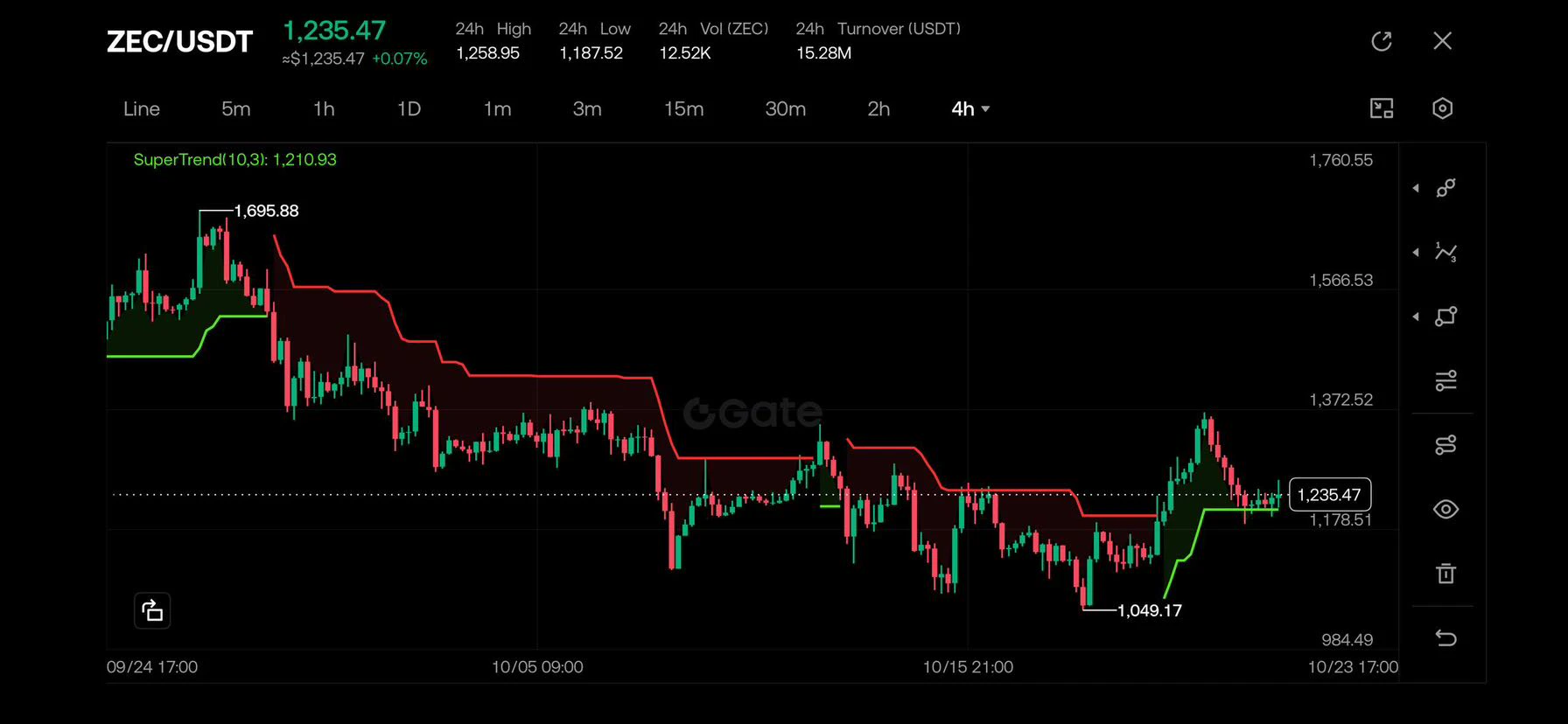Click the 24h Turnover value 15.28M
The height and width of the screenshot is (724, 1568).
pyautogui.click(x=823, y=53)
